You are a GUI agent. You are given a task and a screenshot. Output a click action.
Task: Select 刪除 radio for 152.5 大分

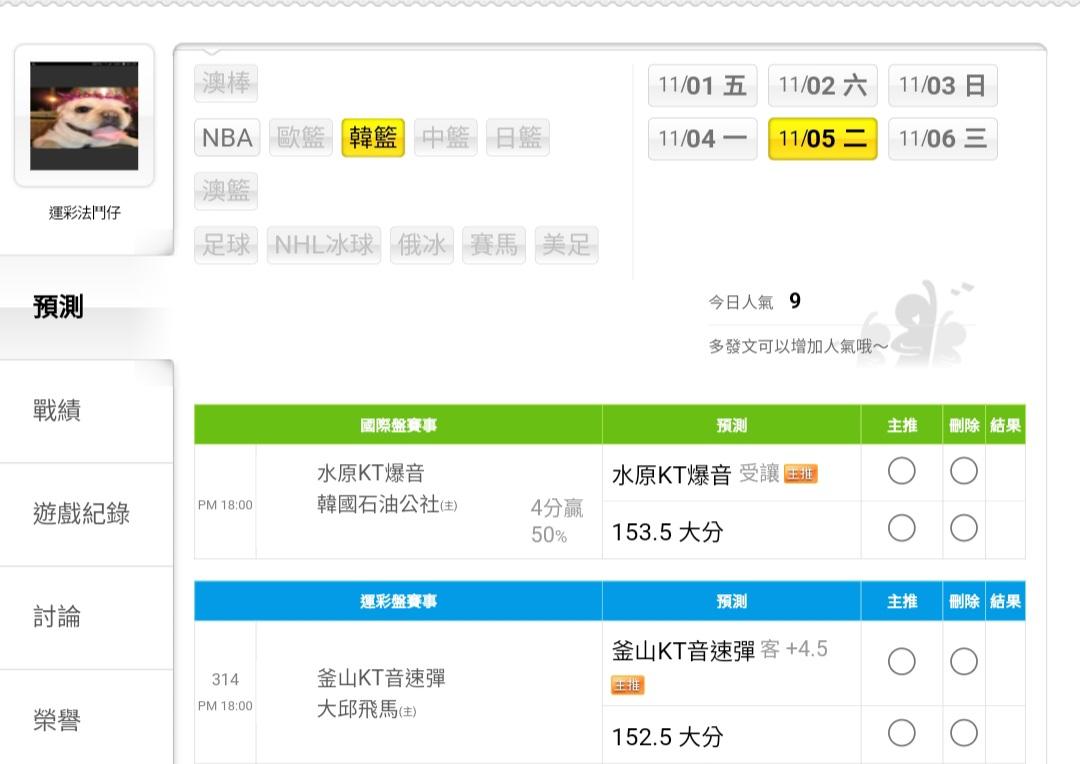pos(963,733)
